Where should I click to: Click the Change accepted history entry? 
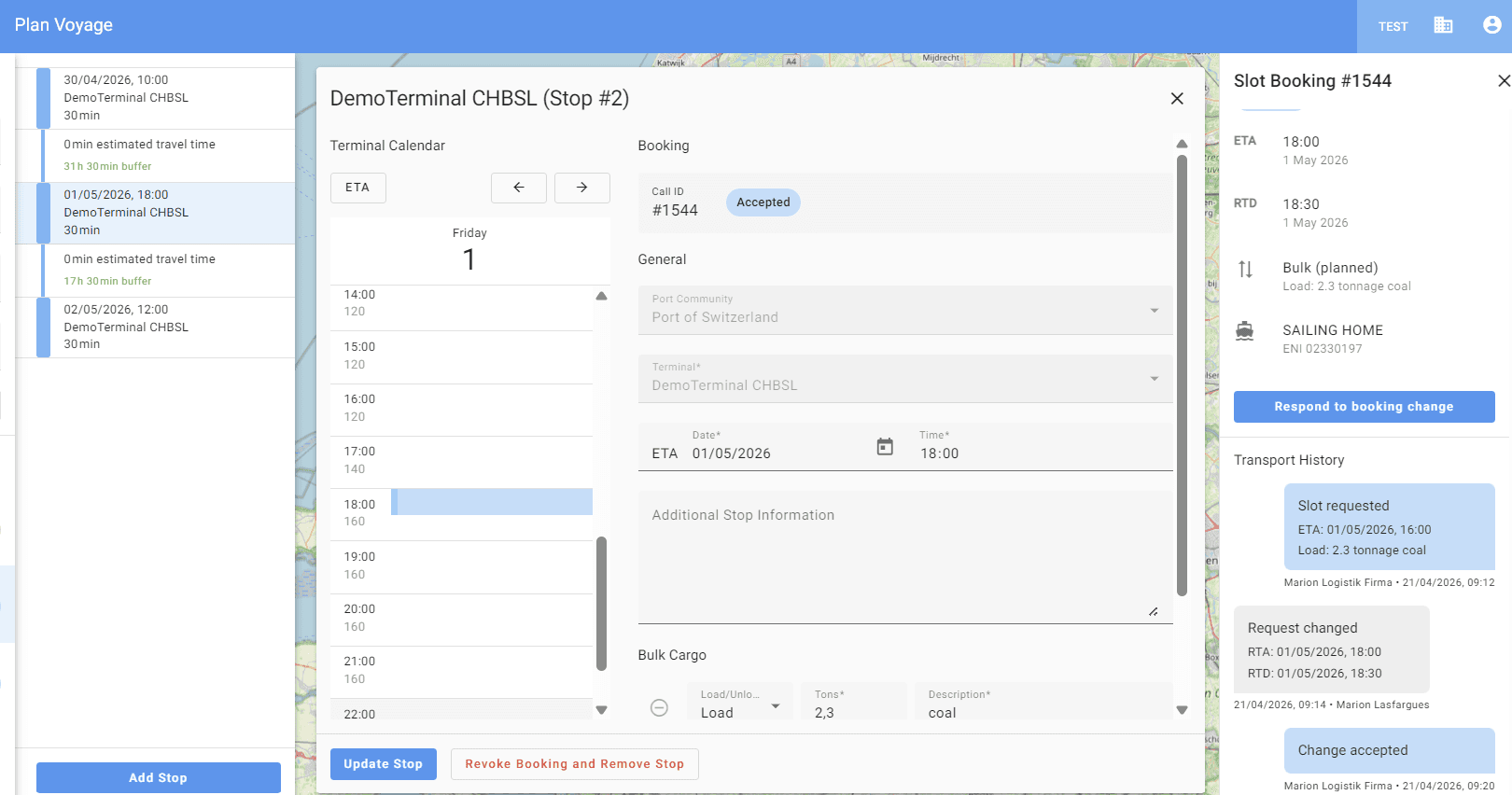pos(1389,750)
